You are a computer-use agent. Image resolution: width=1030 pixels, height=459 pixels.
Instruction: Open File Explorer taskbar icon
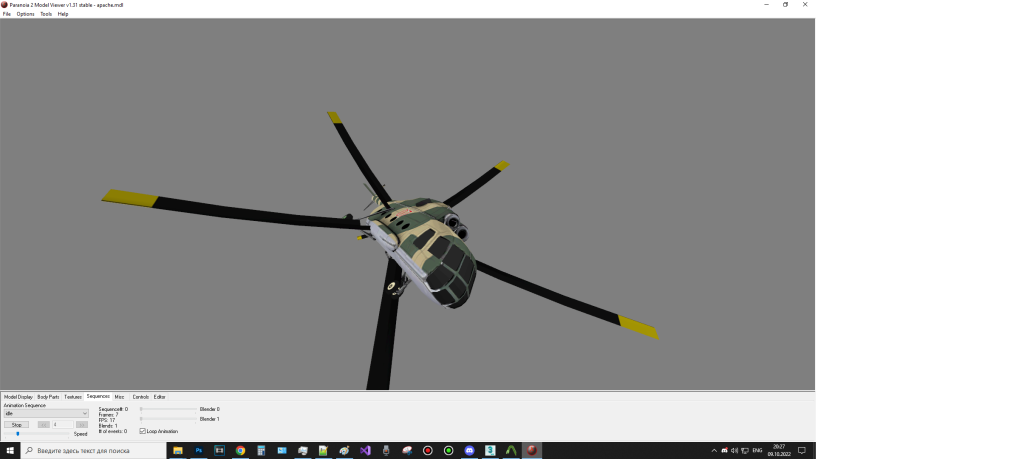[x=178, y=451]
